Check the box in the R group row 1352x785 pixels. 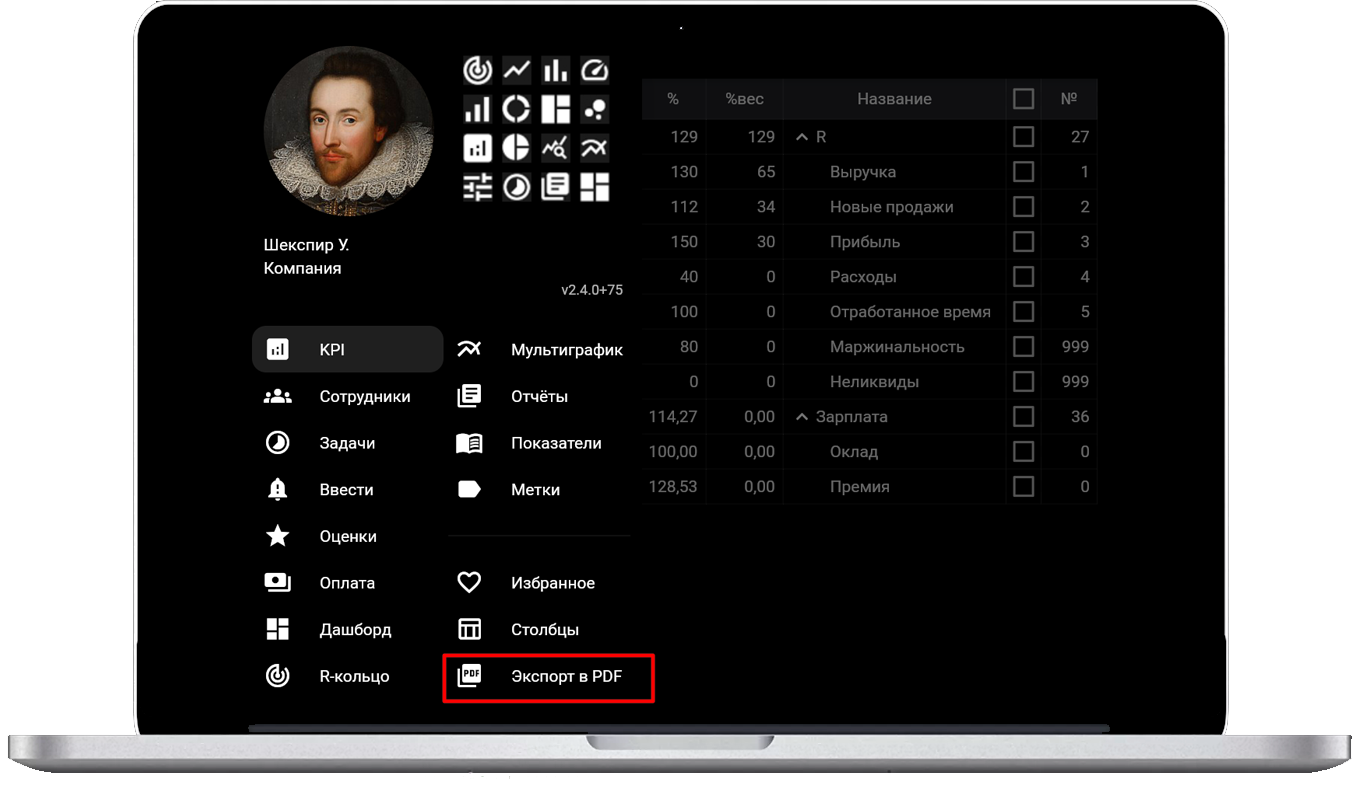[1023, 137]
